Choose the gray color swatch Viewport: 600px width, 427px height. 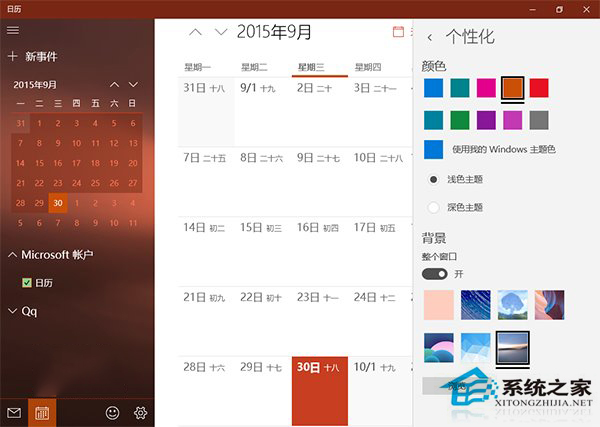pyautogui.click(x=539, y=120)
